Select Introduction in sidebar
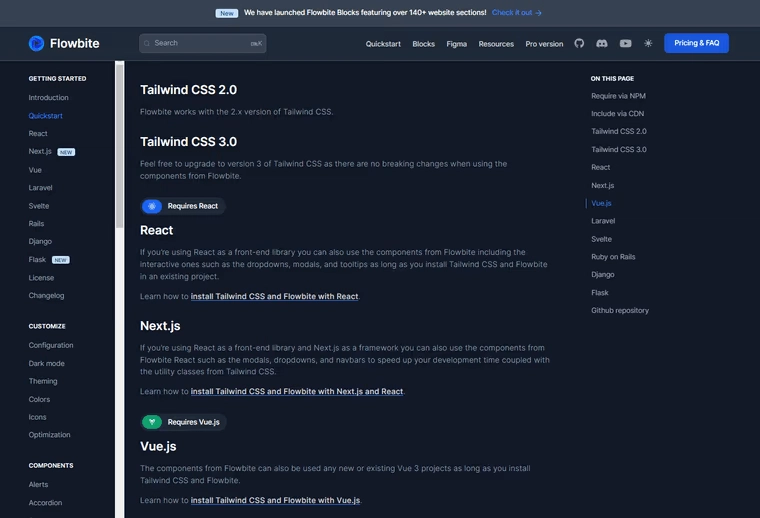 48,97
